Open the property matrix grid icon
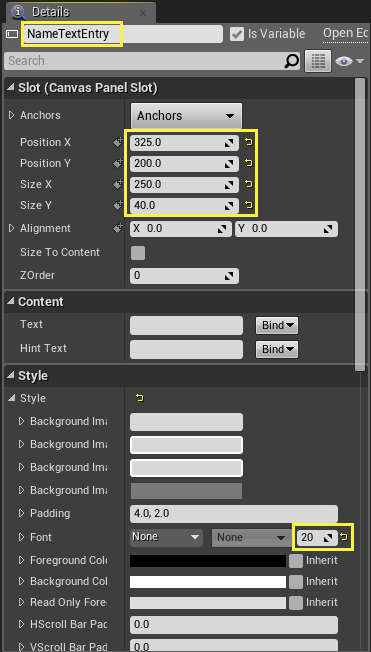371x652 pixels. 318,61
